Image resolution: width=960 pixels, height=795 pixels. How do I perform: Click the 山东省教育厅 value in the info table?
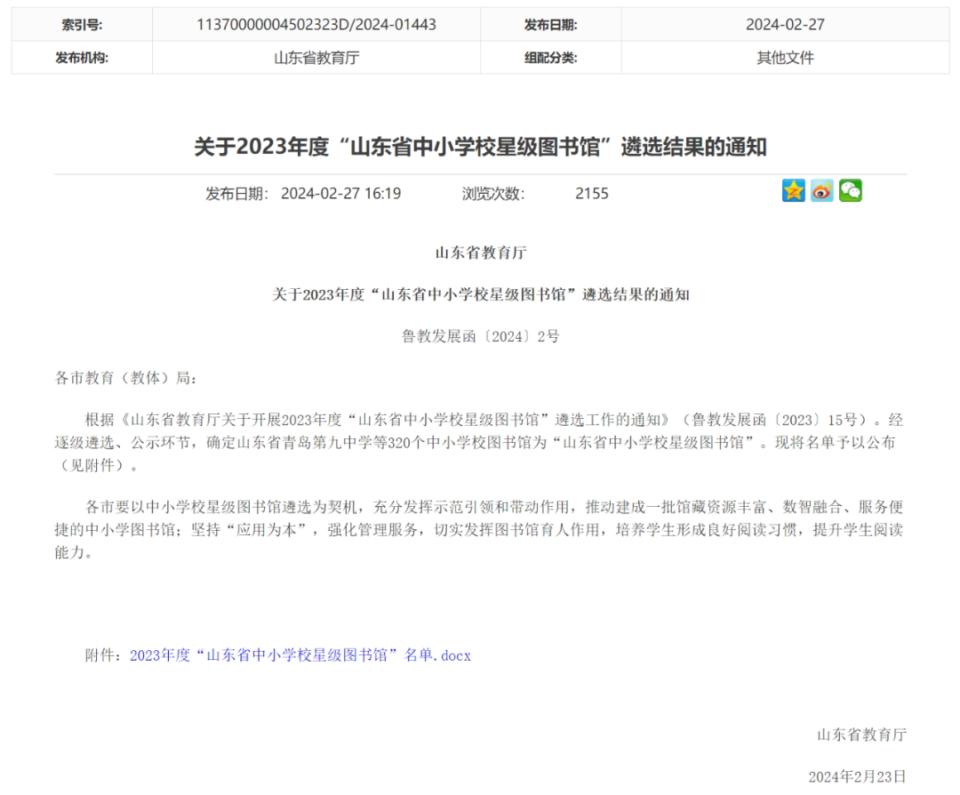pos(317,58)
